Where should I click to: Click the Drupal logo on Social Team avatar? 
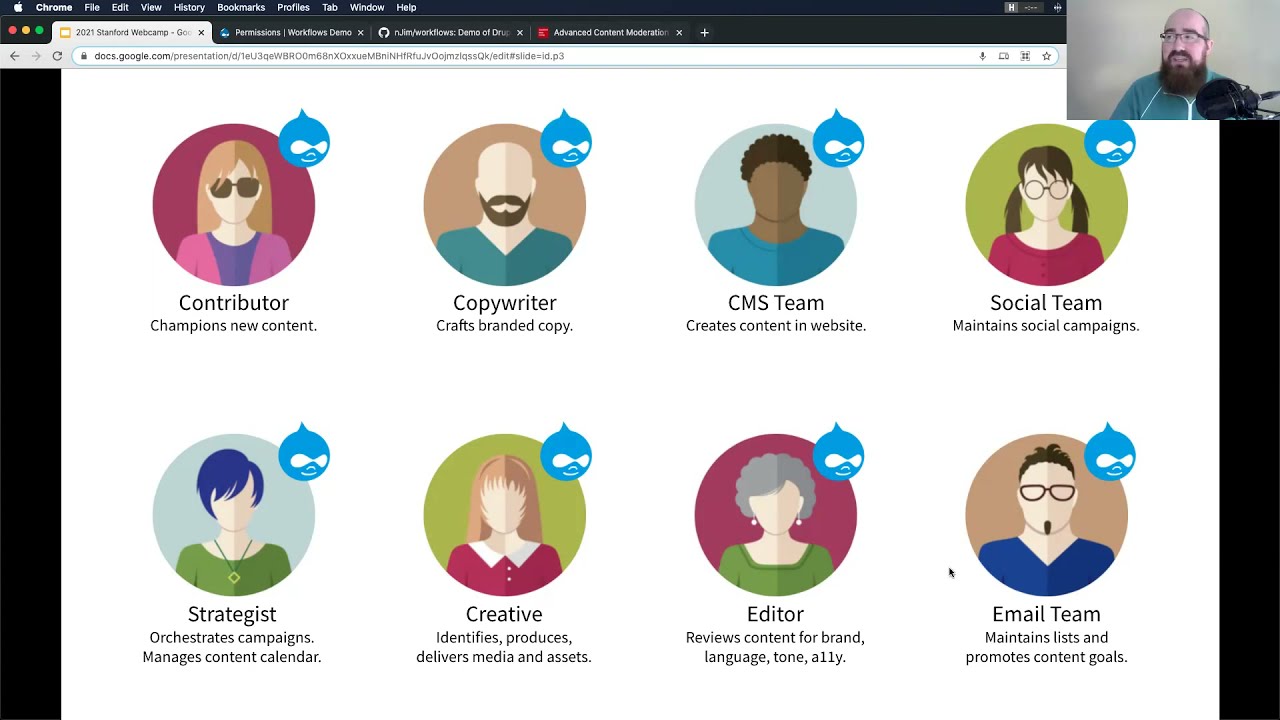(1110, 140)
